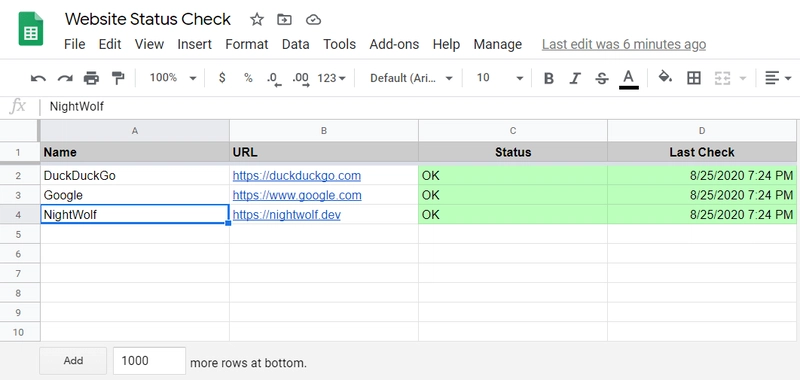Select column D header
The width and height of the screenshot is (800, 380).
pyautogui.click(x=702, y=131)
